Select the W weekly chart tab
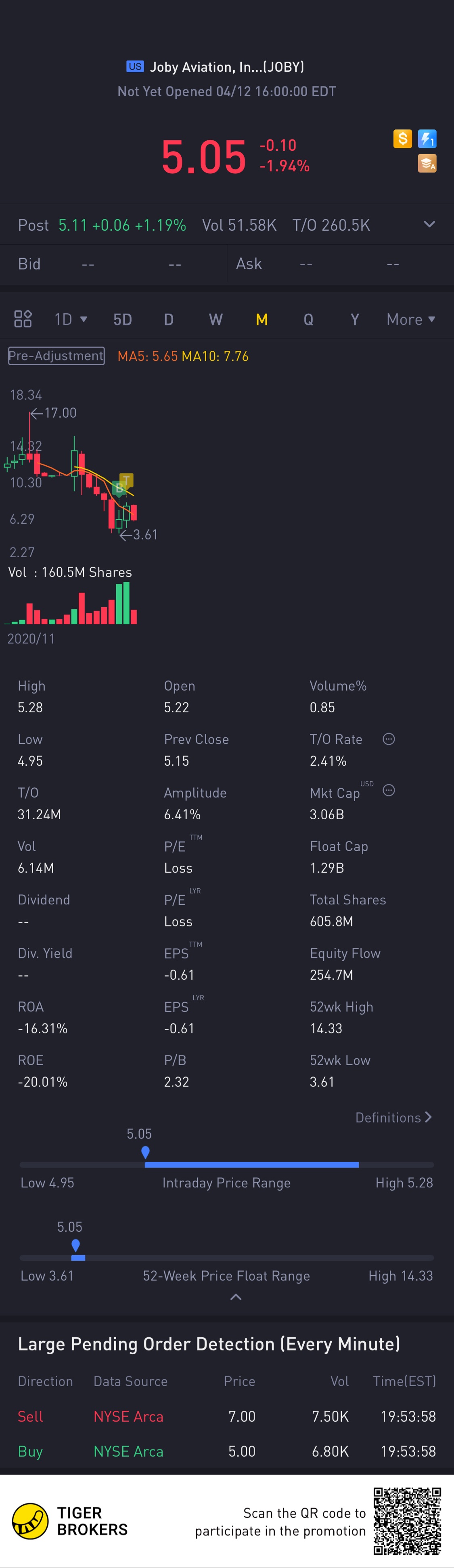Image resolution: width=454 pixels, height=1568 pixels. pyautogui.click(x=216, y=320)
